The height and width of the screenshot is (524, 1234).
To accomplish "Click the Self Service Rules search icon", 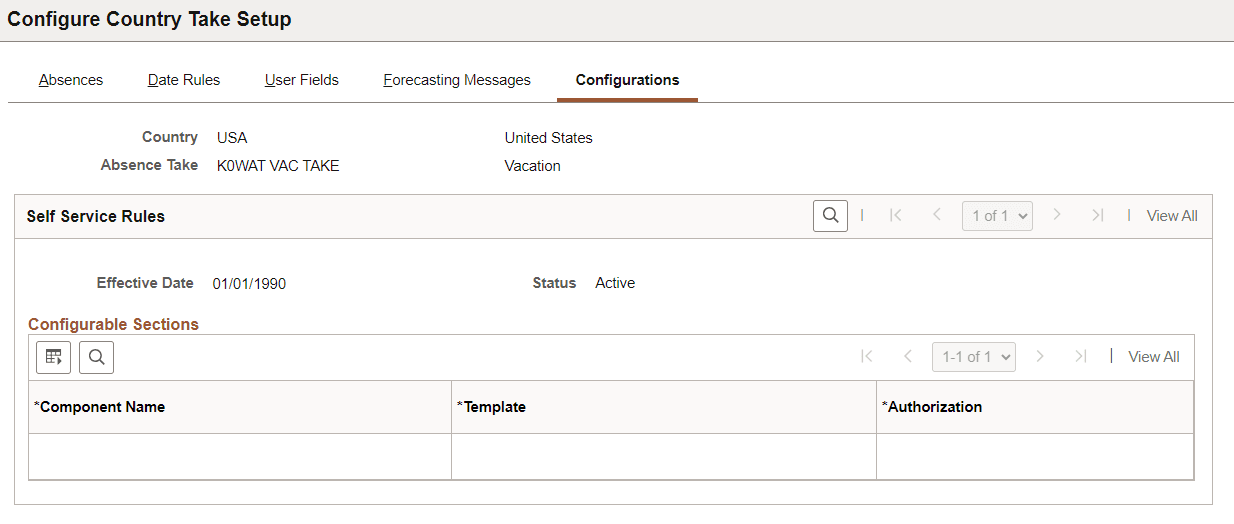I will click(830, 216).
